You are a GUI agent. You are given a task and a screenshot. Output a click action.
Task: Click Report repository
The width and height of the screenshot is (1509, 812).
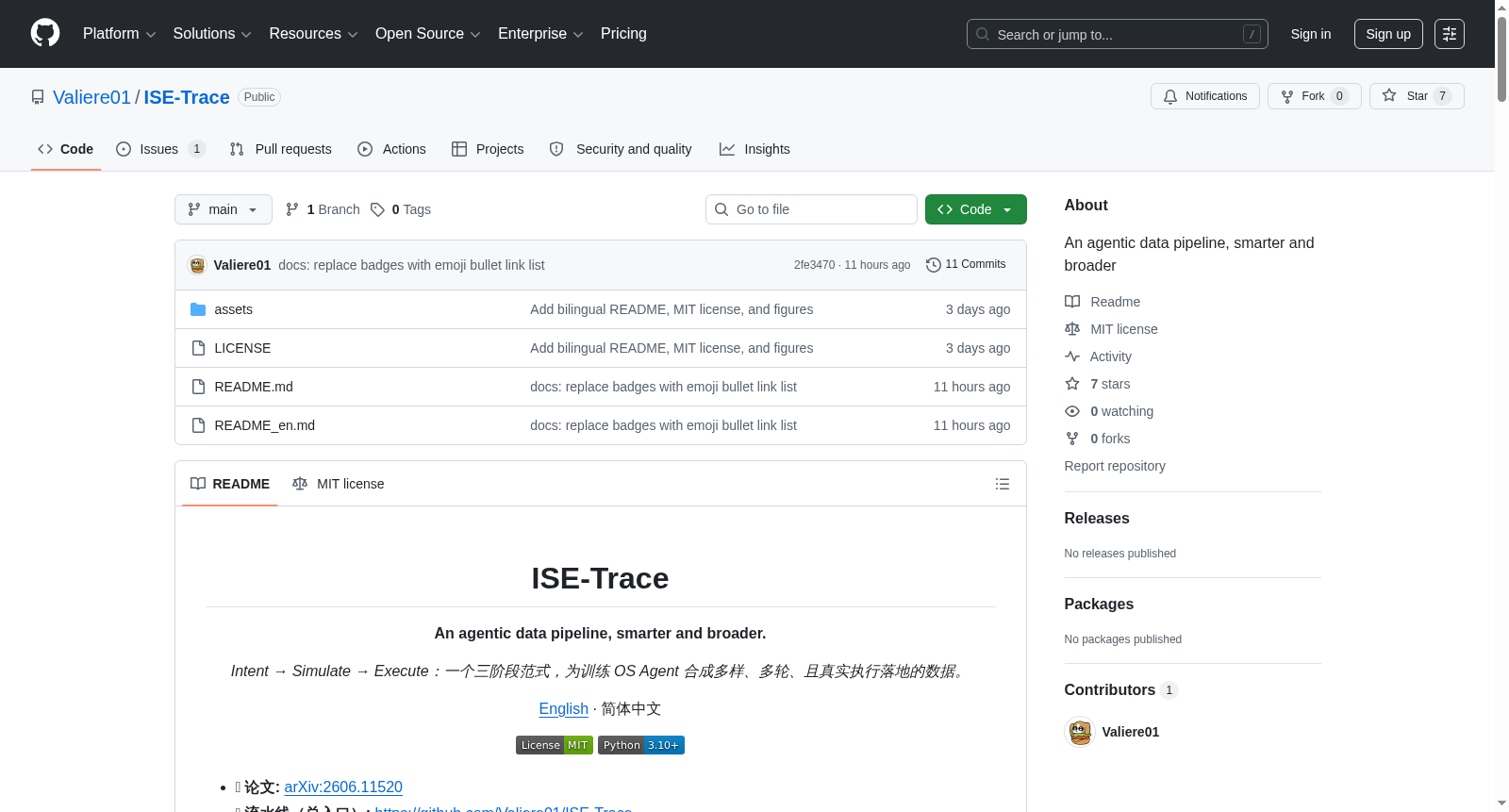click(1115, 466)
